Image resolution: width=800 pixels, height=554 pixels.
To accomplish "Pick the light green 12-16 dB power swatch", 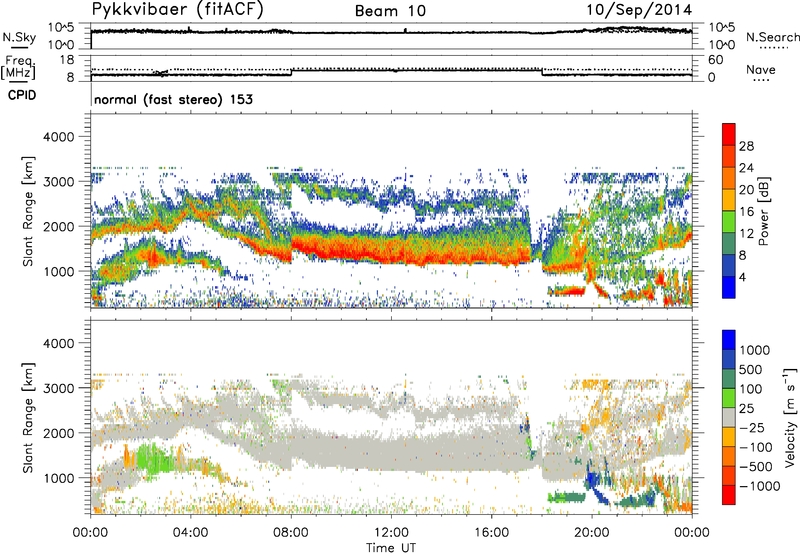I will tap(729, 222).
